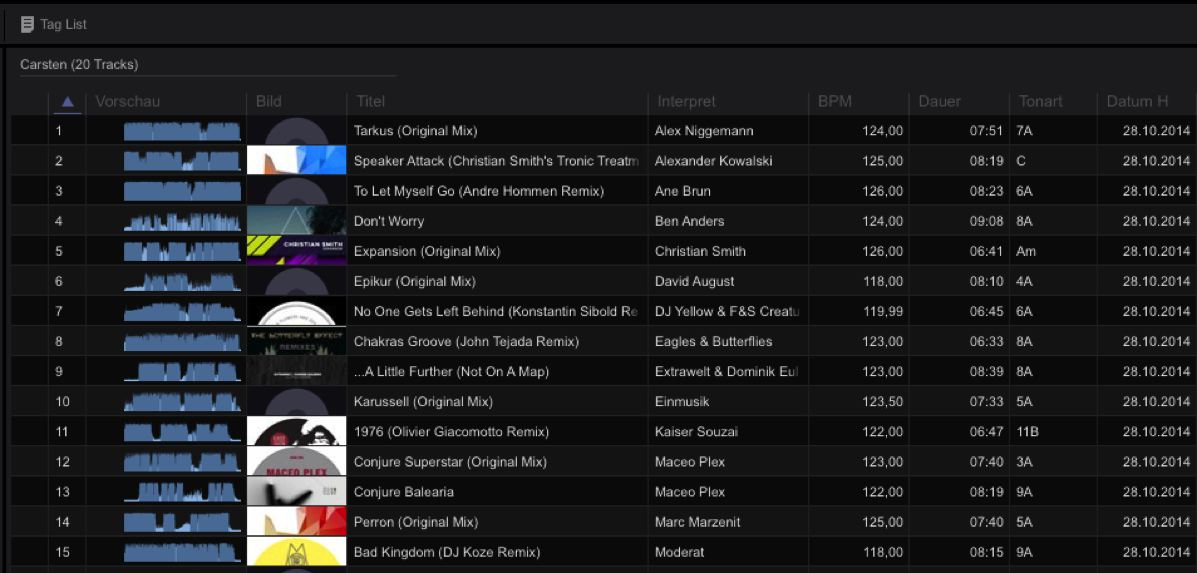Image resolution: width=1197 pixels, height=573 pixels.
Task: Select the Christian Smith Expansion cover art
Action: 296,251
